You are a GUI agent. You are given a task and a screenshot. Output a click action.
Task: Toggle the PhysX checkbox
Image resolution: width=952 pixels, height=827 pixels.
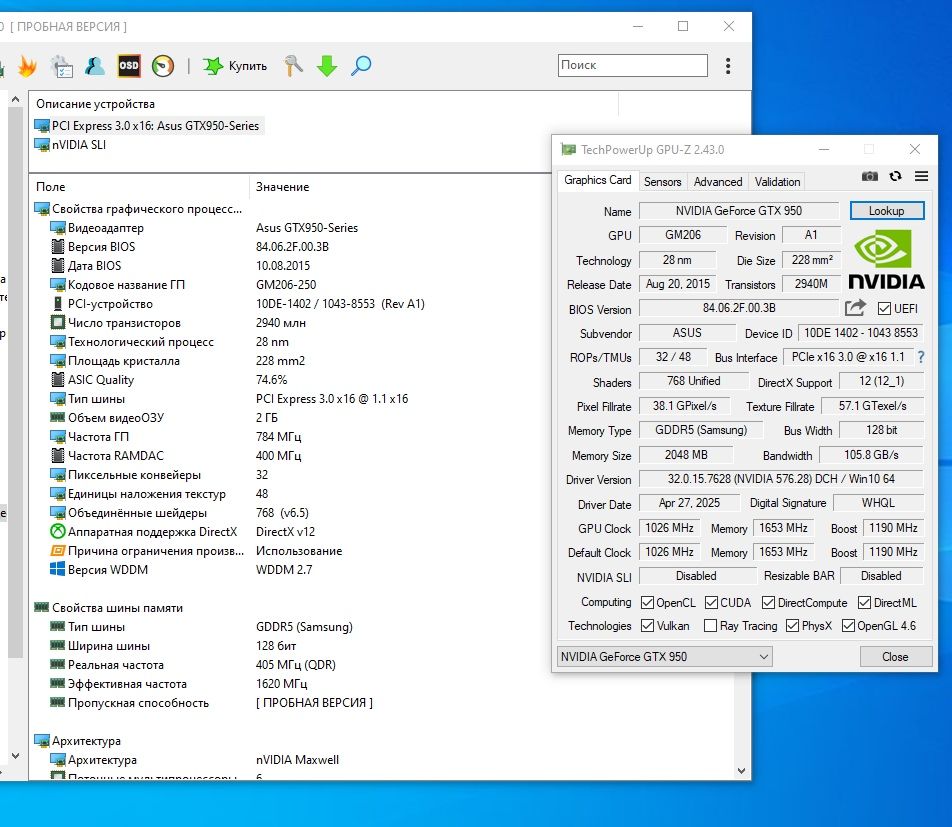(x=792, y=625)
